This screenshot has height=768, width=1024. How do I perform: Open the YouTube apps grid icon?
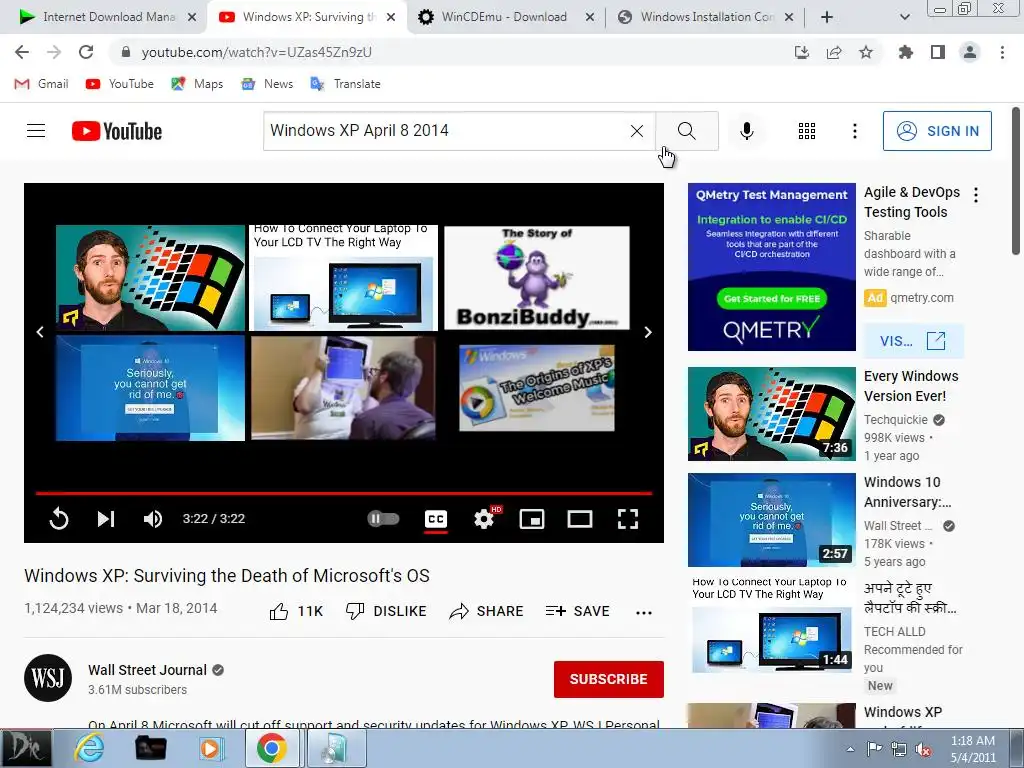807,131
